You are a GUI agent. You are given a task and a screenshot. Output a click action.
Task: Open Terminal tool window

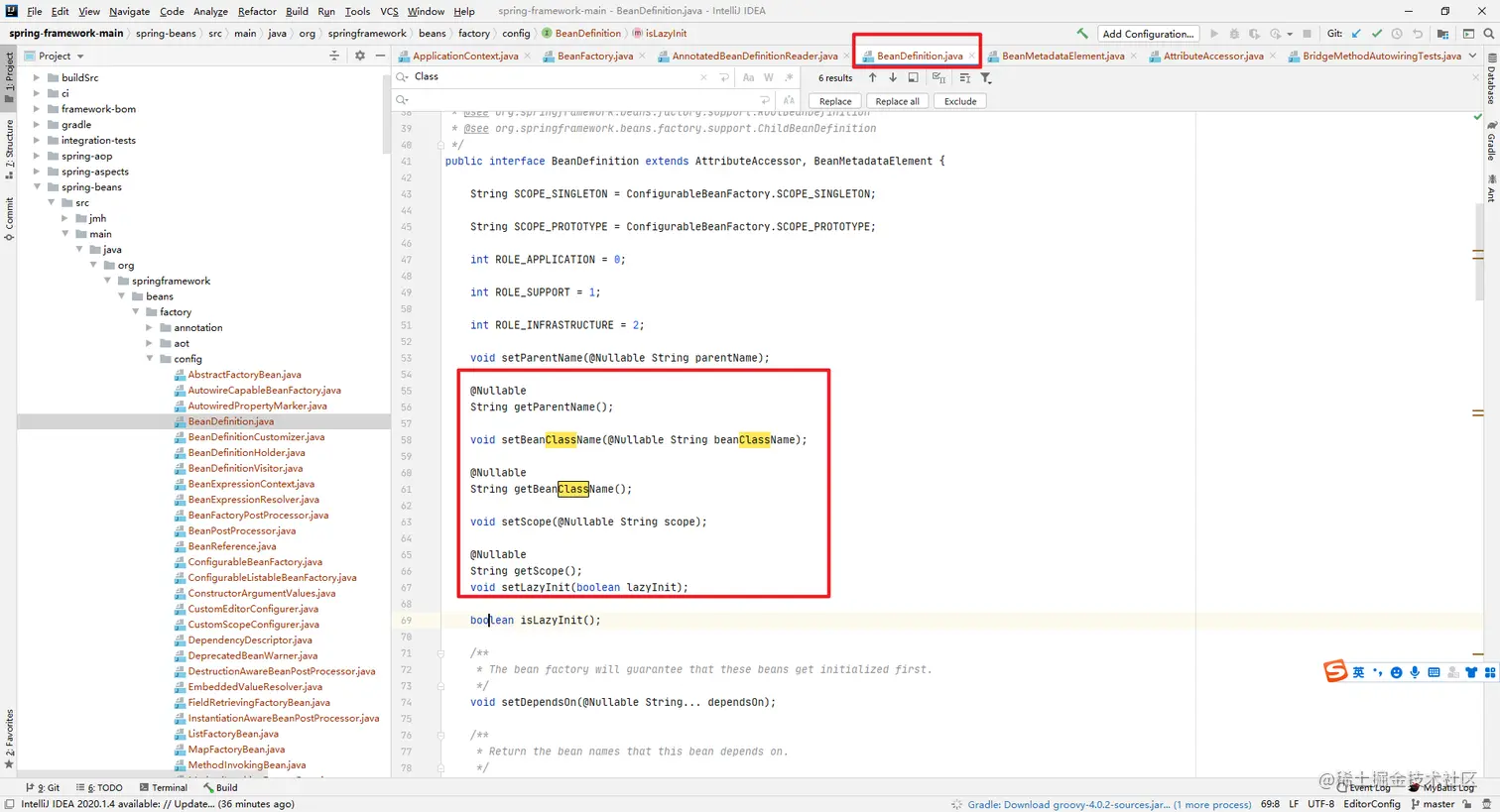[x=163, y=787]
